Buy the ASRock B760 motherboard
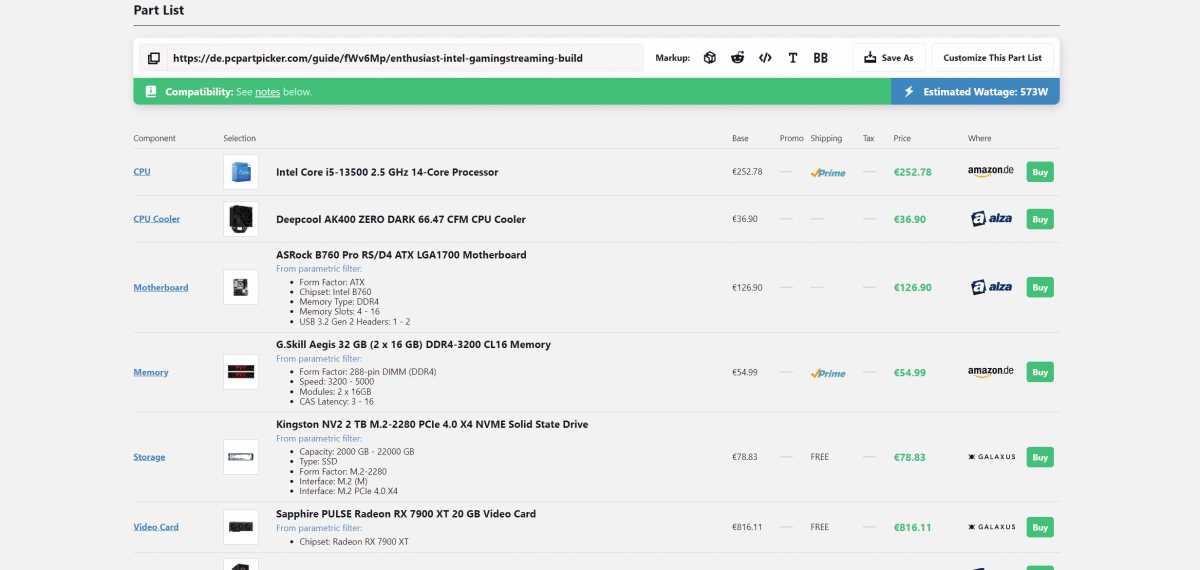The image size is (1200, 570). (1040, 288)
